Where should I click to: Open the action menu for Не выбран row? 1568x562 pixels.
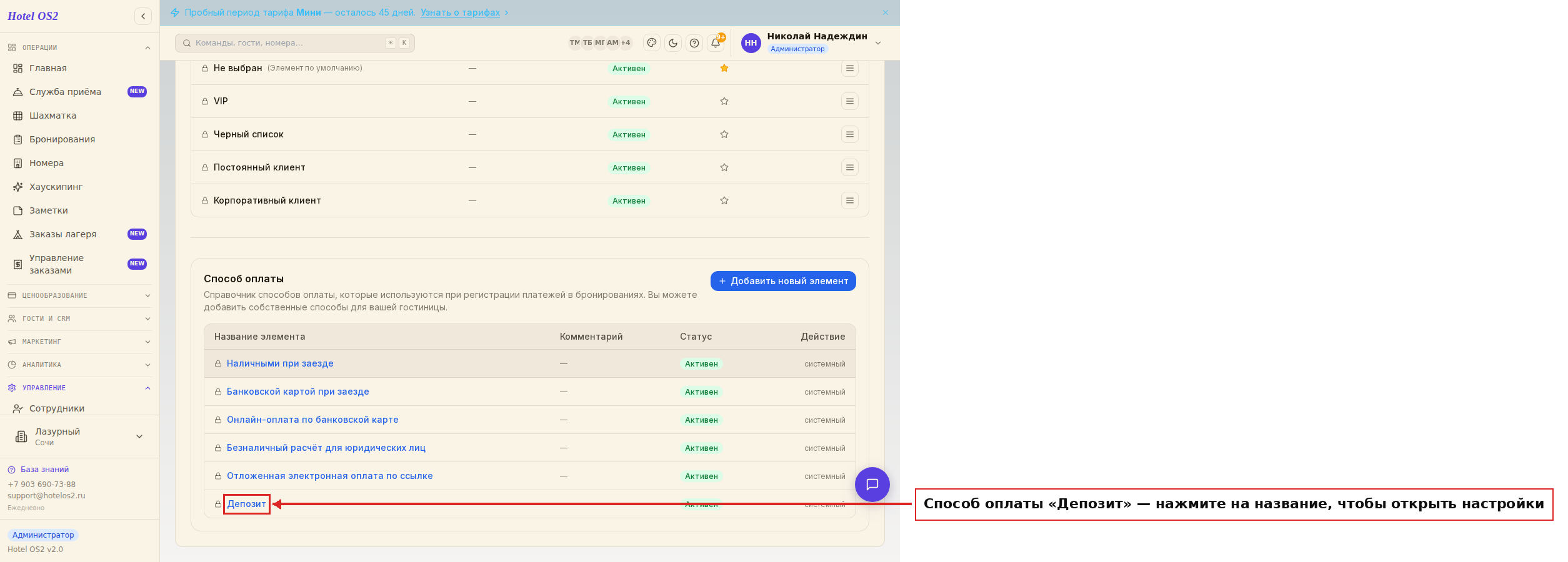click(850, 68)
